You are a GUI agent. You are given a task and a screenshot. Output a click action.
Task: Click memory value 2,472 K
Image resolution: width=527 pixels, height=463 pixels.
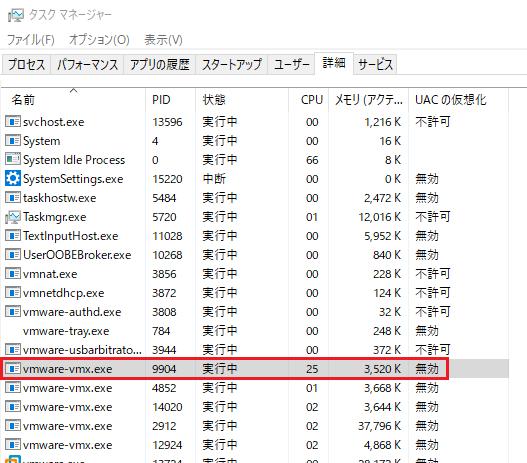382,198
